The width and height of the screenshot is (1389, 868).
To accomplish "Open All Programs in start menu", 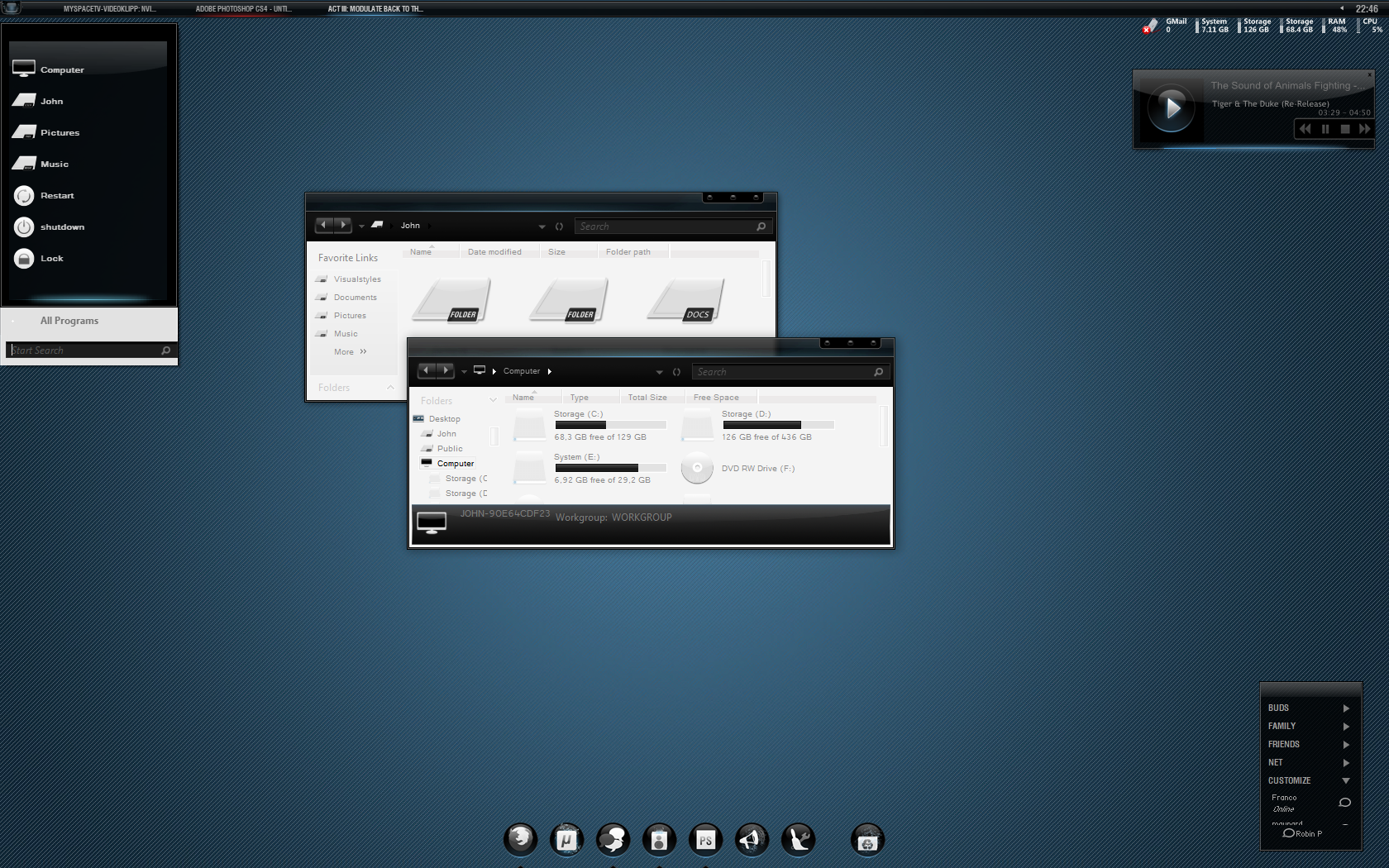I will click(x=69, y=321).
